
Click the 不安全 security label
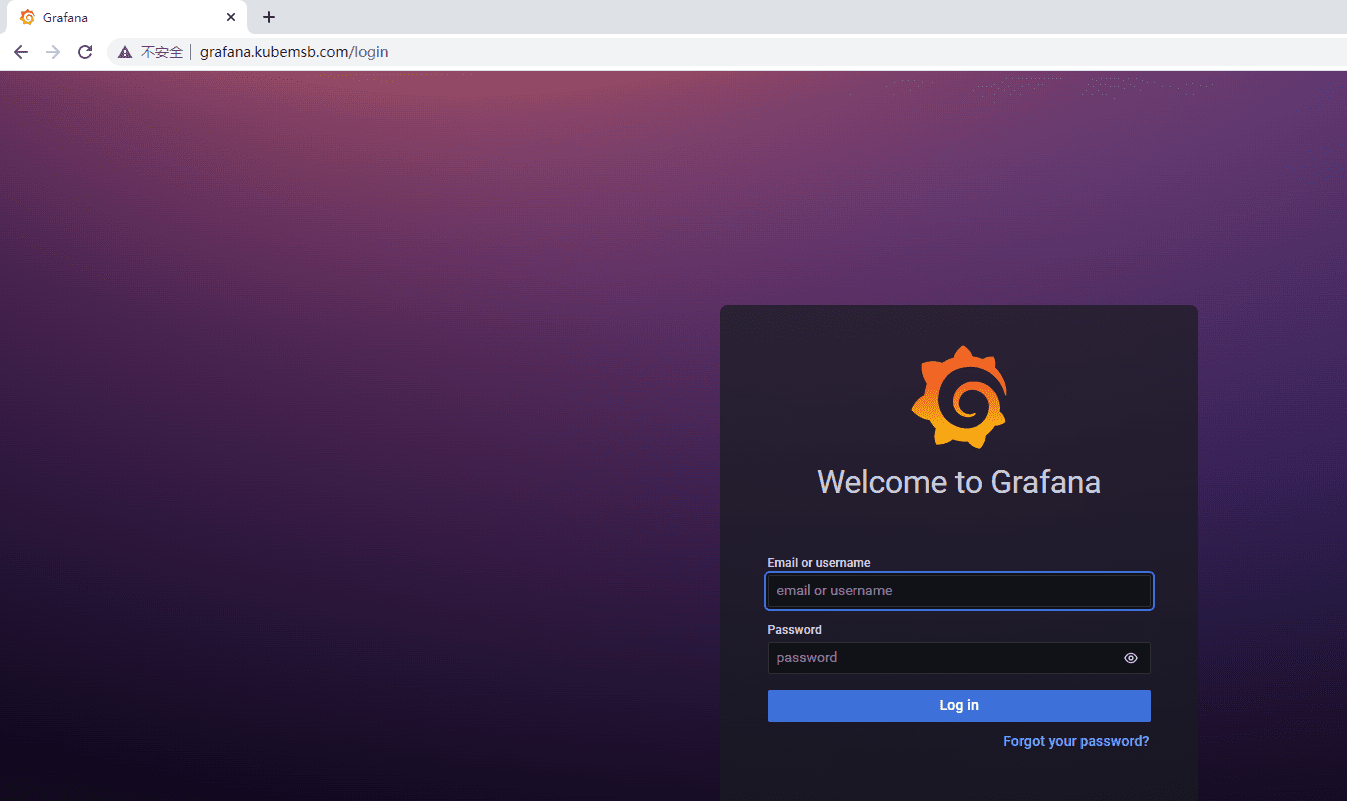pyautogui.click(x=162, y=52)
